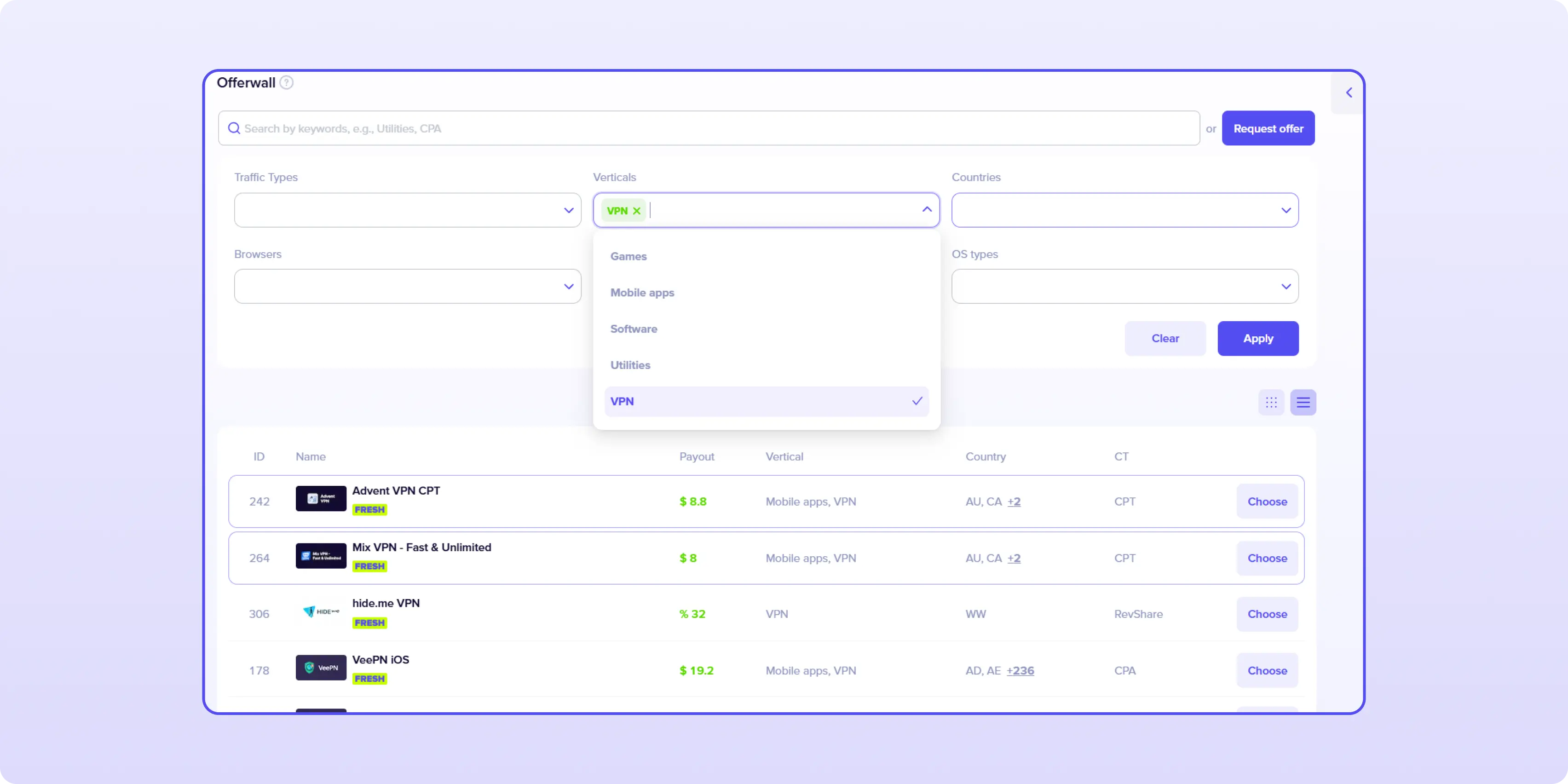The height and width of the screenshot is (784, 1568).
Task: Deselect the checked VPN option in list
Action: pos(766,402)
